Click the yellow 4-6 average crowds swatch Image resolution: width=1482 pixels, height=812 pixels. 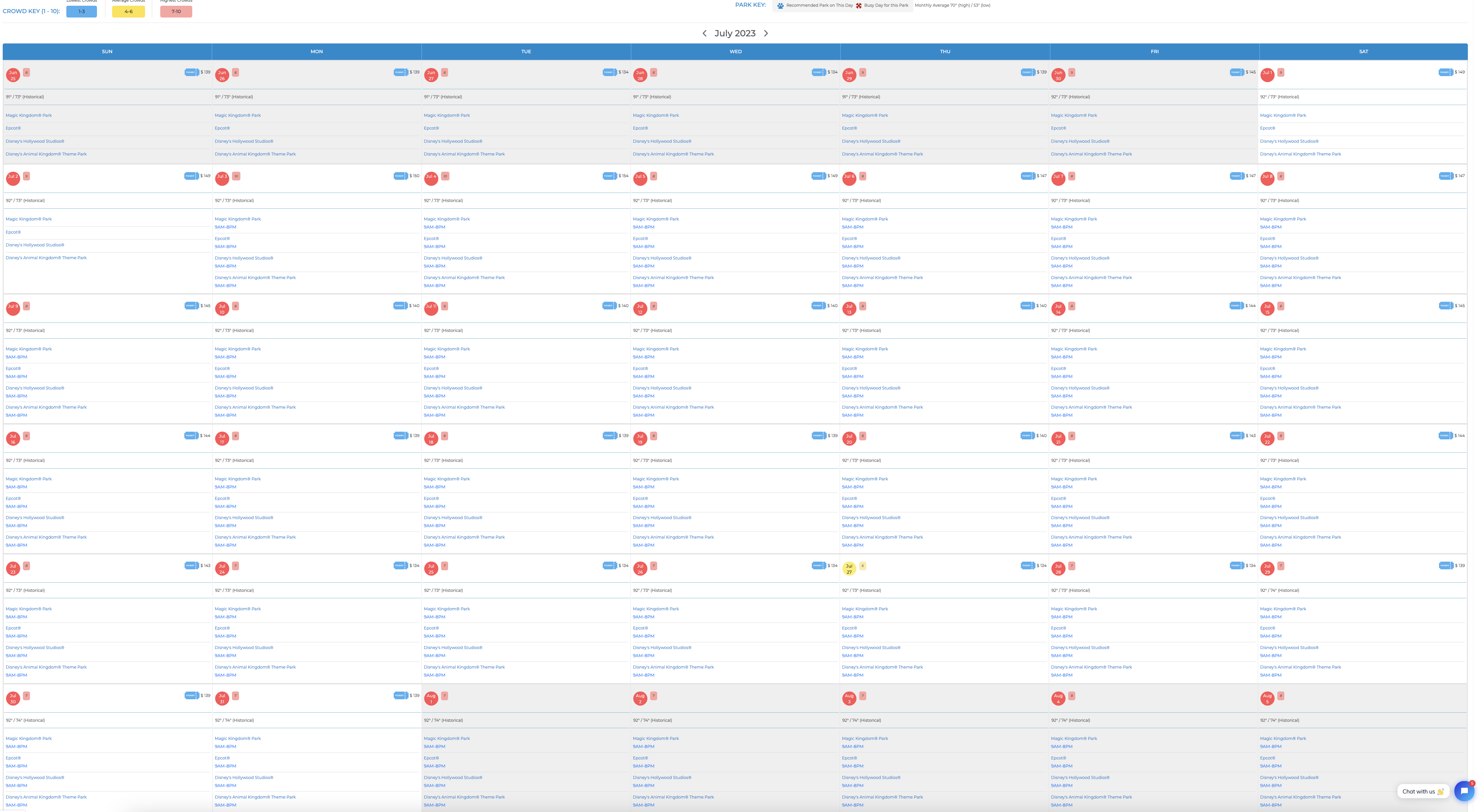[128, 11]
